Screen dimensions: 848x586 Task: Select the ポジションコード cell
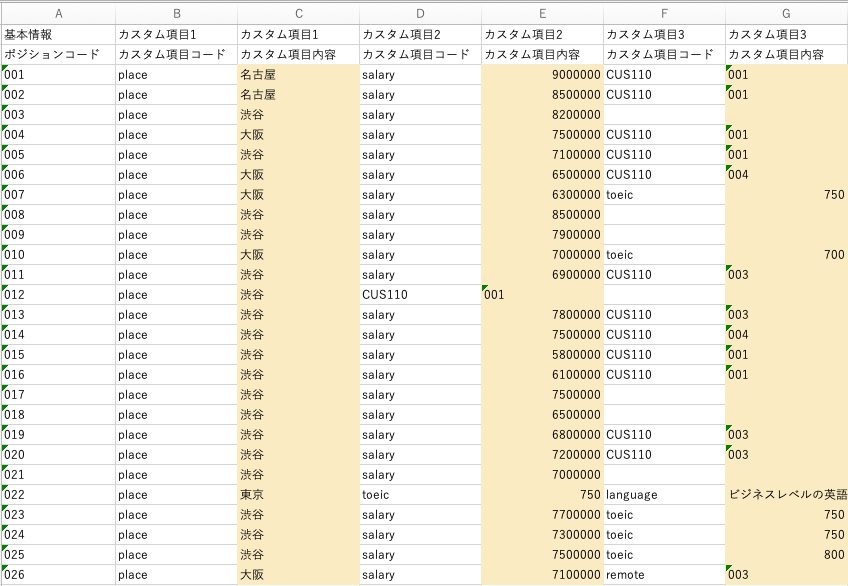58,54
